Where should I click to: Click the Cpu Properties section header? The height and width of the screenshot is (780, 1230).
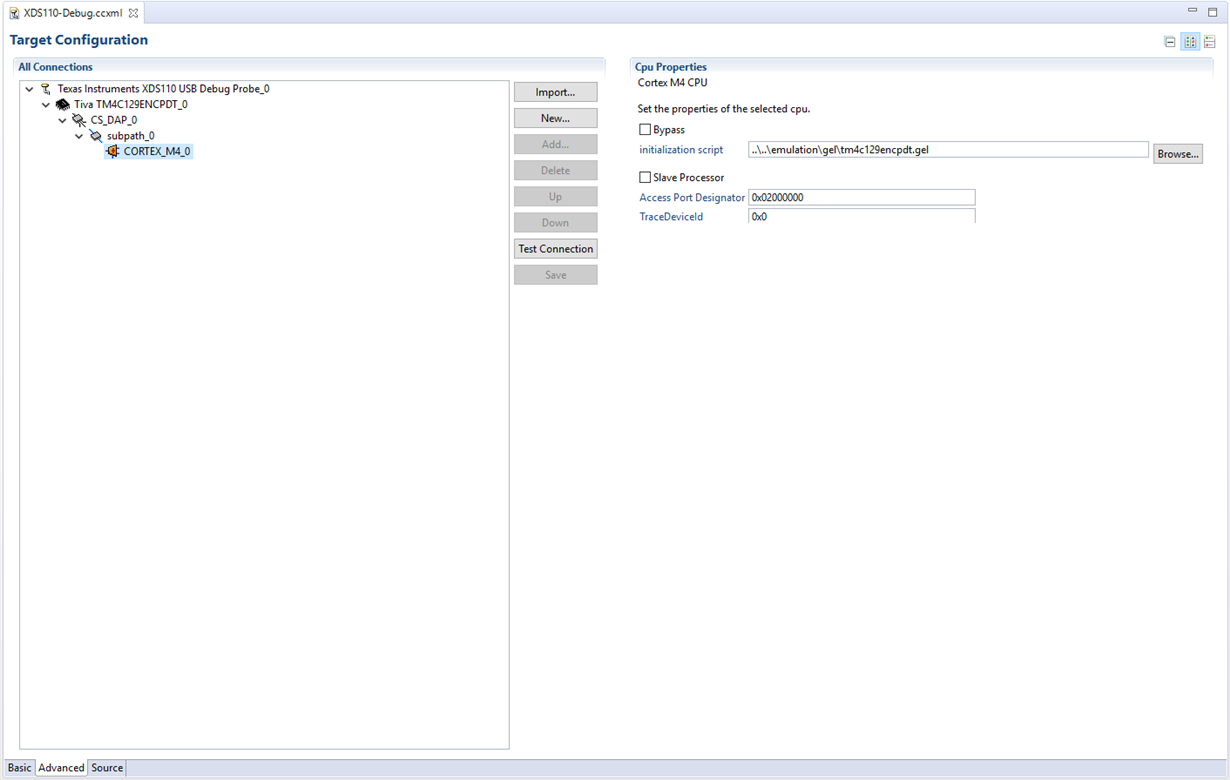point(671,67)
